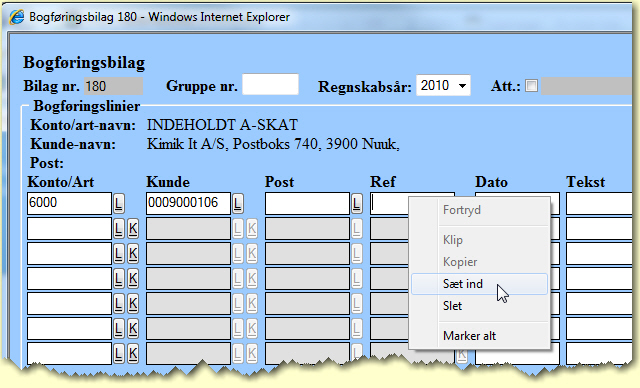Image resolution: width=640 pixels, height=388 pixels.
Task: Click the 'Bogføringsbilag' page heading
Action: tap(84, 63)
